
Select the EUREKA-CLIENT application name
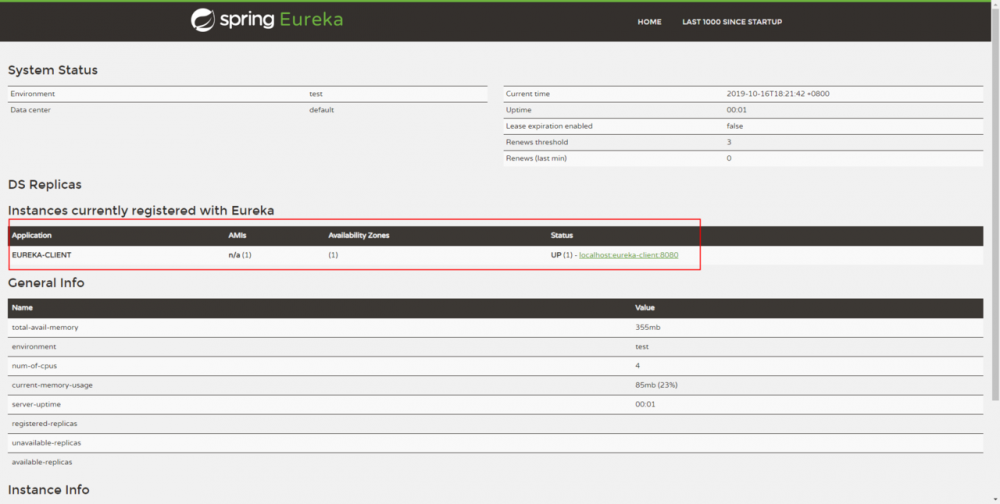pyautogui.click(x=41, y=255)
